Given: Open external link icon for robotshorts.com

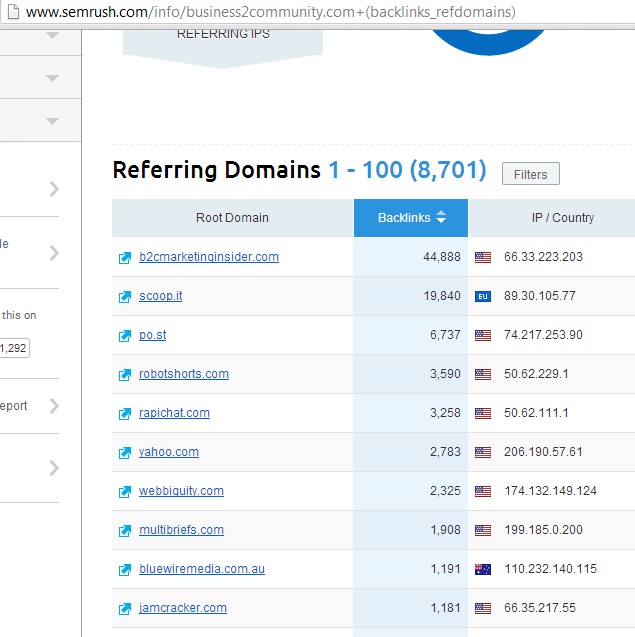Looking at the screenshot, I should pyautogui.click(x=125, y=375).
